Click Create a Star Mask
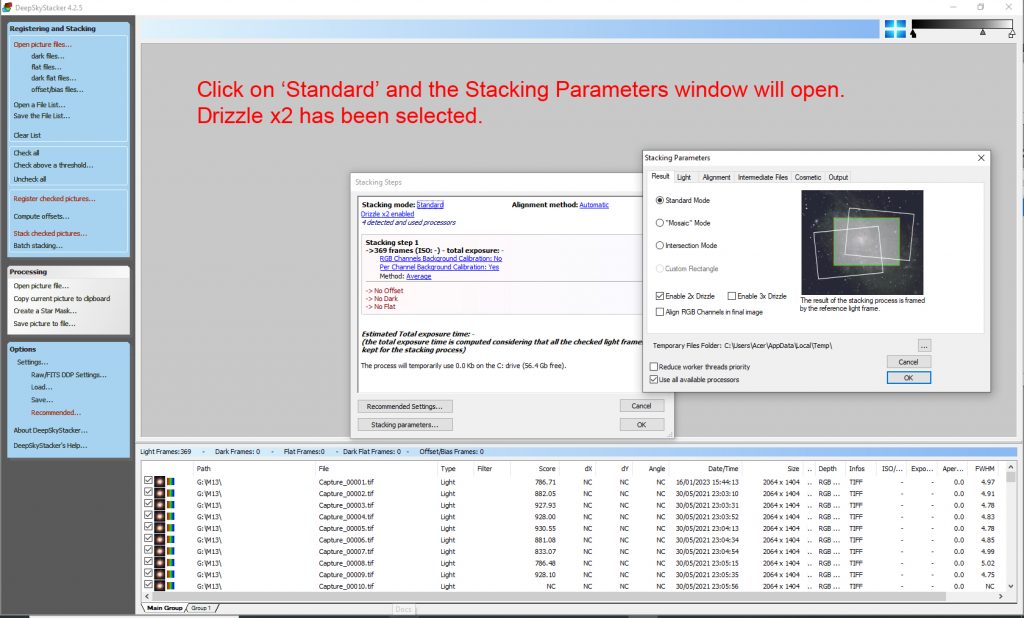Image resolution: width=1024 pixels, height=618 pixels. tap(44, 311)
